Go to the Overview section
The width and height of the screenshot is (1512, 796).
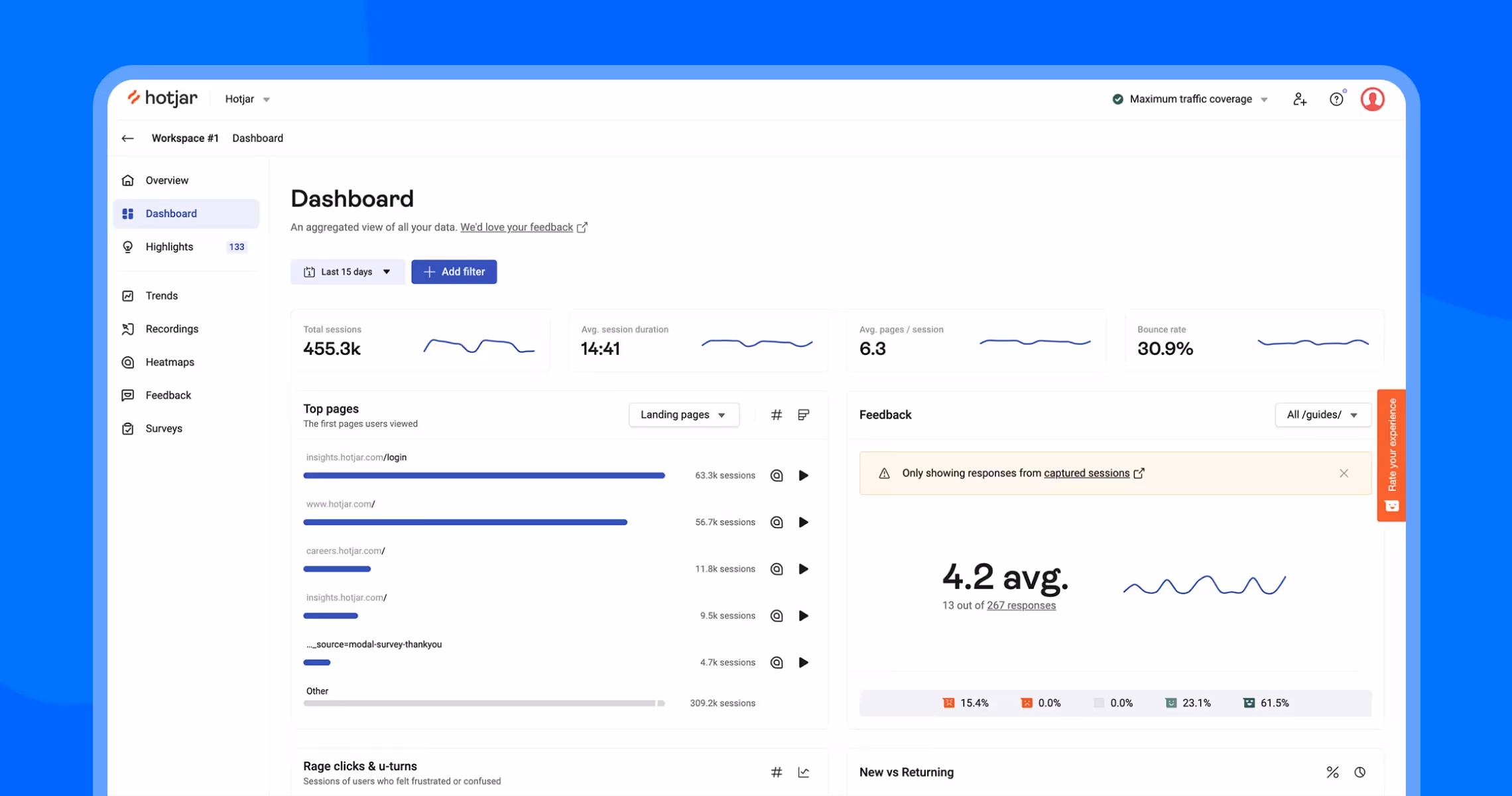[166, 180]
